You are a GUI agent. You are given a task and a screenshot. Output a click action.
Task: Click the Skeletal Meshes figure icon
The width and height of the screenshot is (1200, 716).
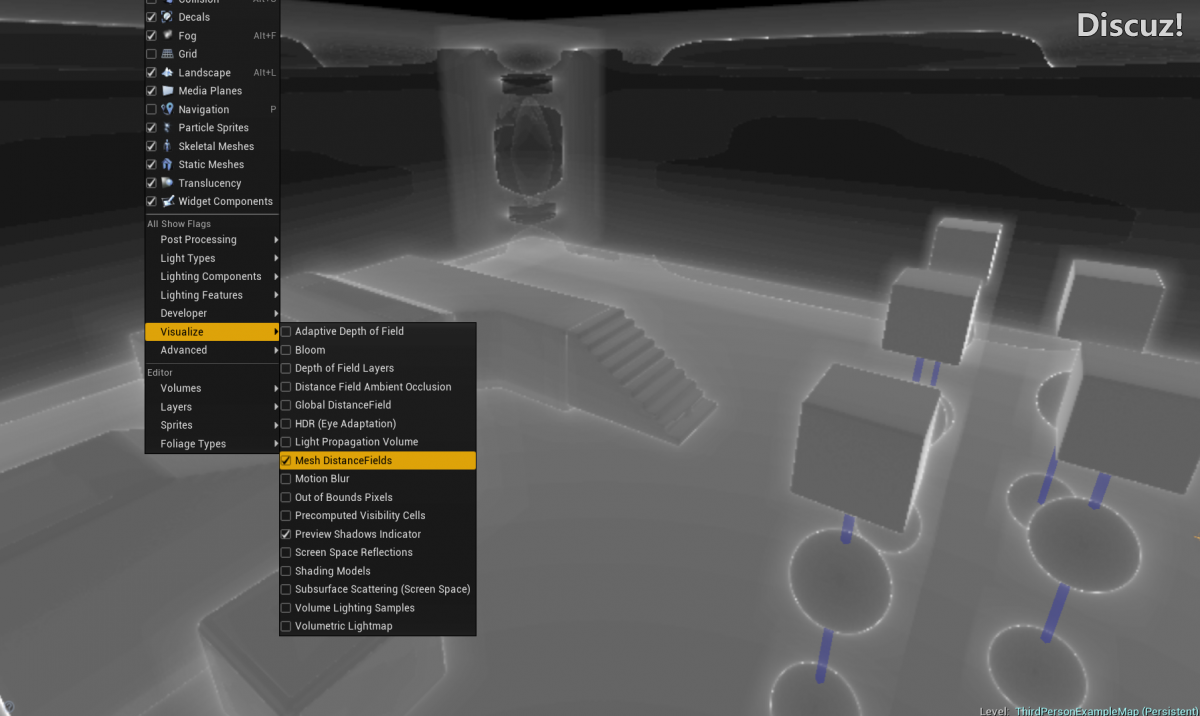tap(168, 146)
